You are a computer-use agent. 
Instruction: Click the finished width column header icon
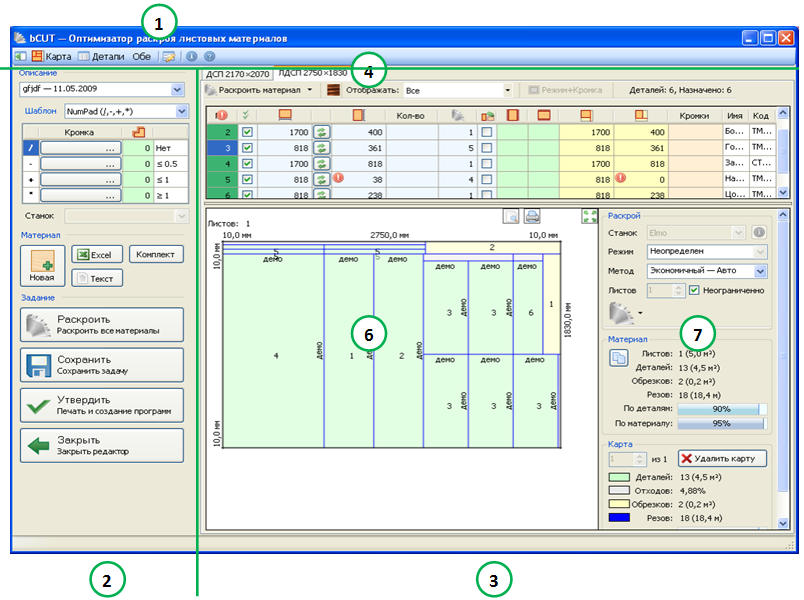[x=641, y=115]
